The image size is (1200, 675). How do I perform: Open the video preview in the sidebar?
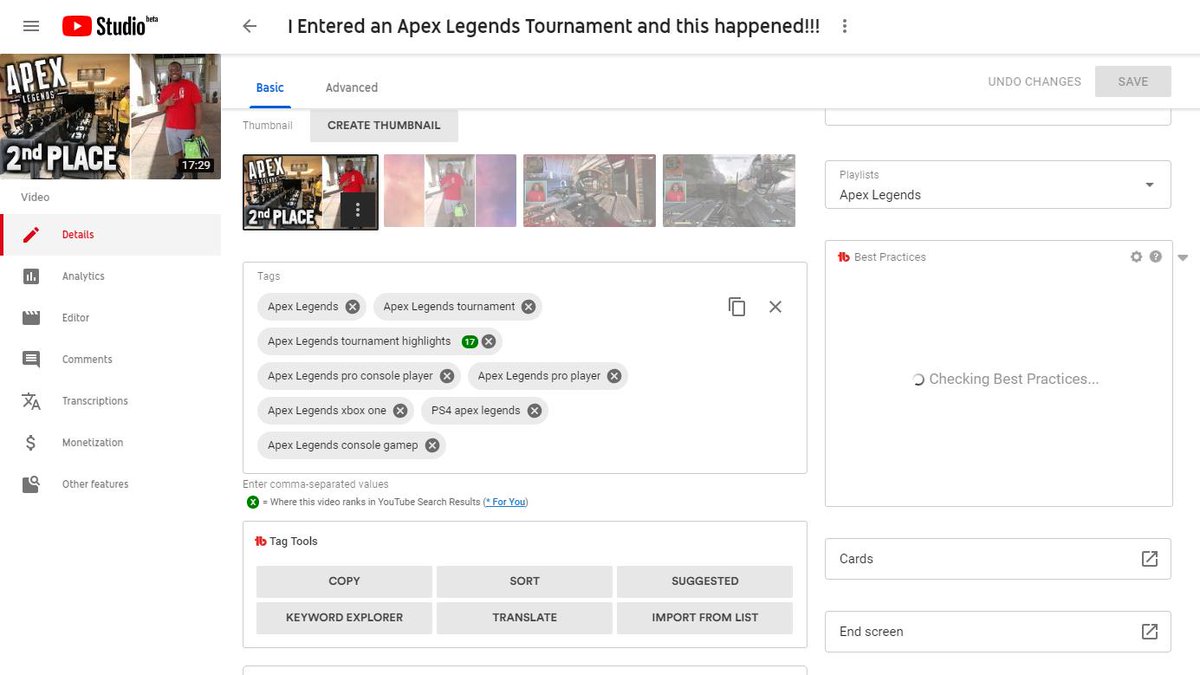pyautogui.click(x=110, y=116)
